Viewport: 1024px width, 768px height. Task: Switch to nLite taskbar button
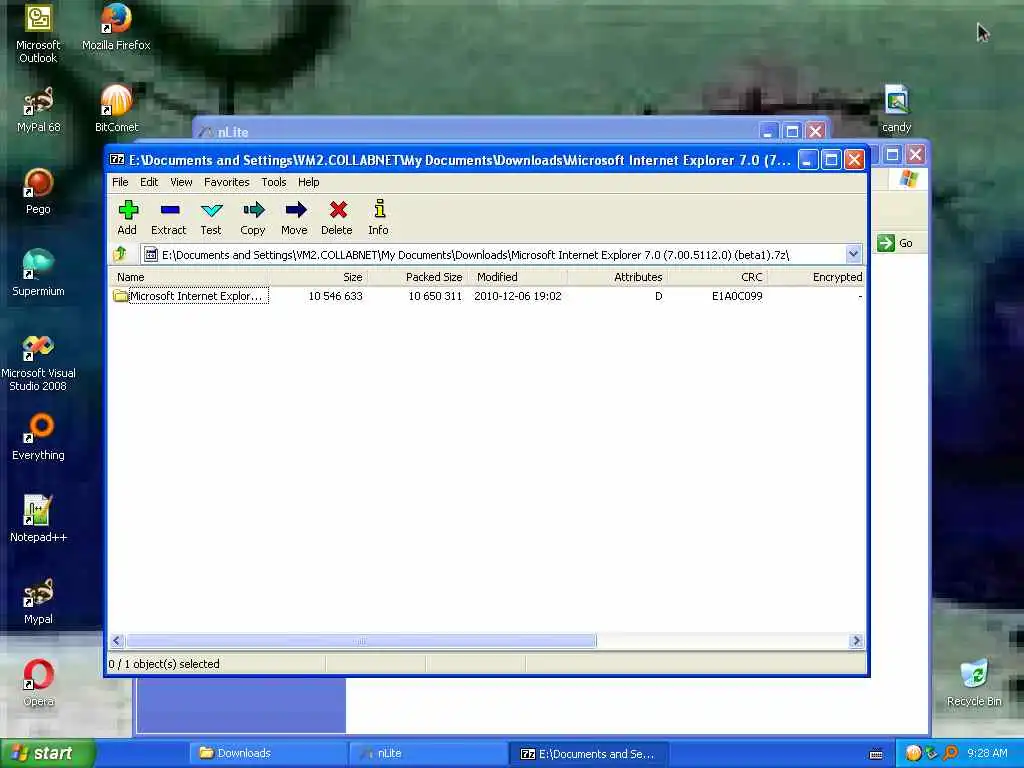coord(428,754)
